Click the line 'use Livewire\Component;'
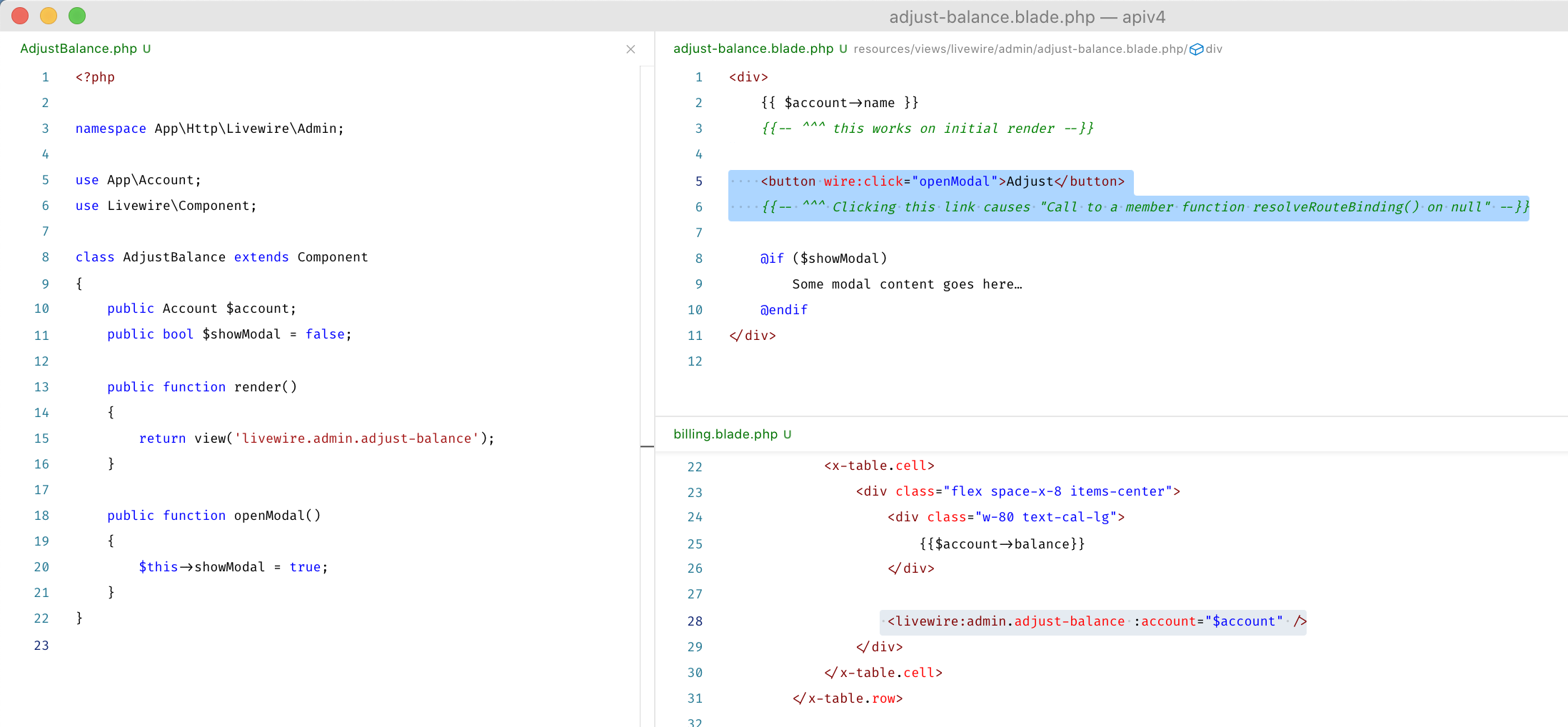Screen dimensions: 1568x727 pyautogui.click(x=166, y=206)
